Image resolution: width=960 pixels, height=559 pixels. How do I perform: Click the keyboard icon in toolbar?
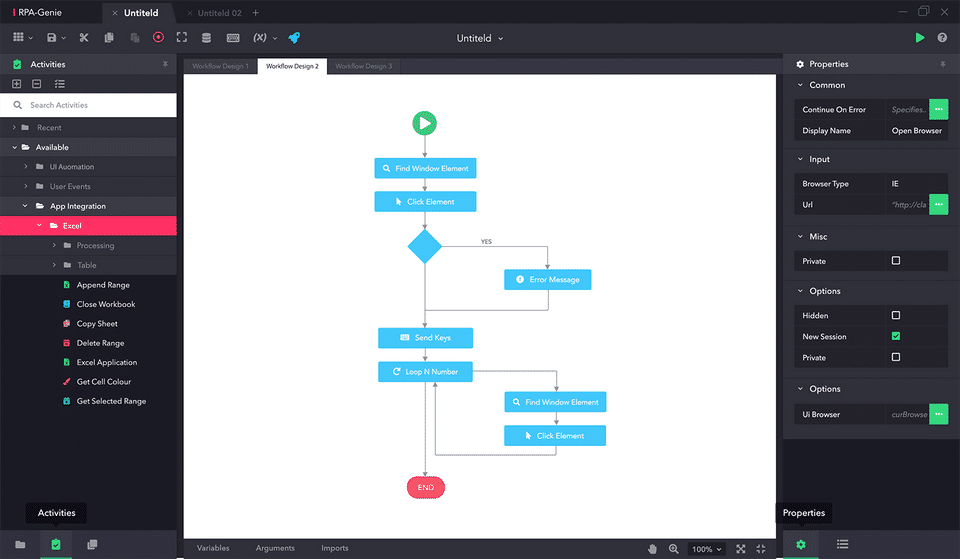(x=233, y=38)
